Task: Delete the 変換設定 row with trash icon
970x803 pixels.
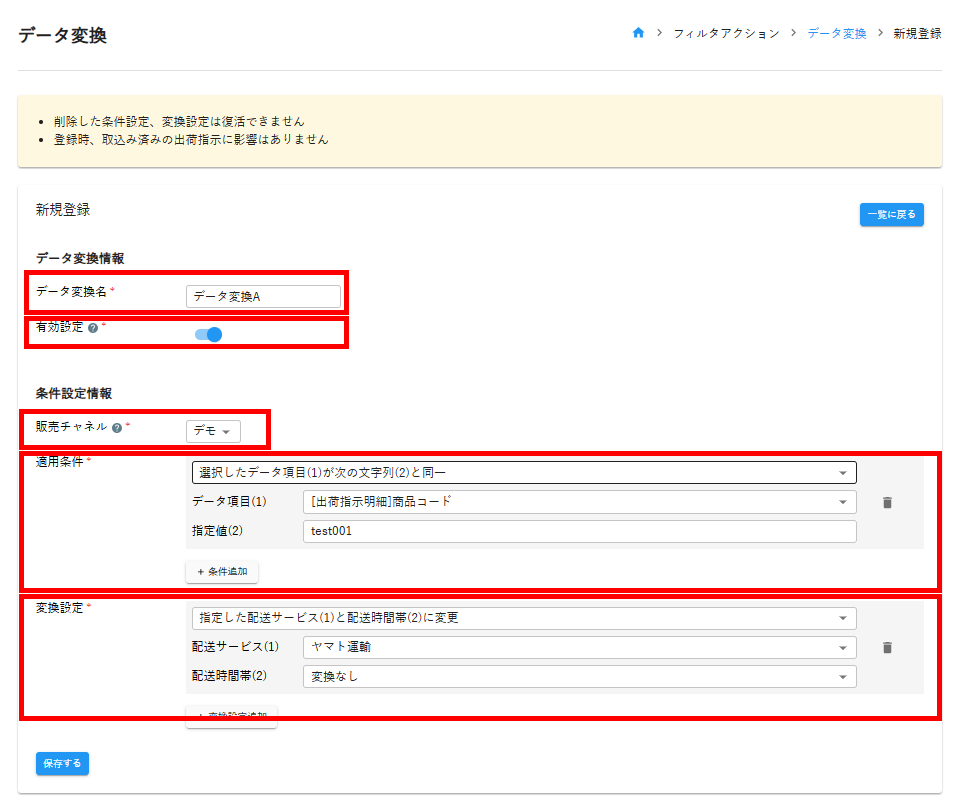Action: [887, 648]
